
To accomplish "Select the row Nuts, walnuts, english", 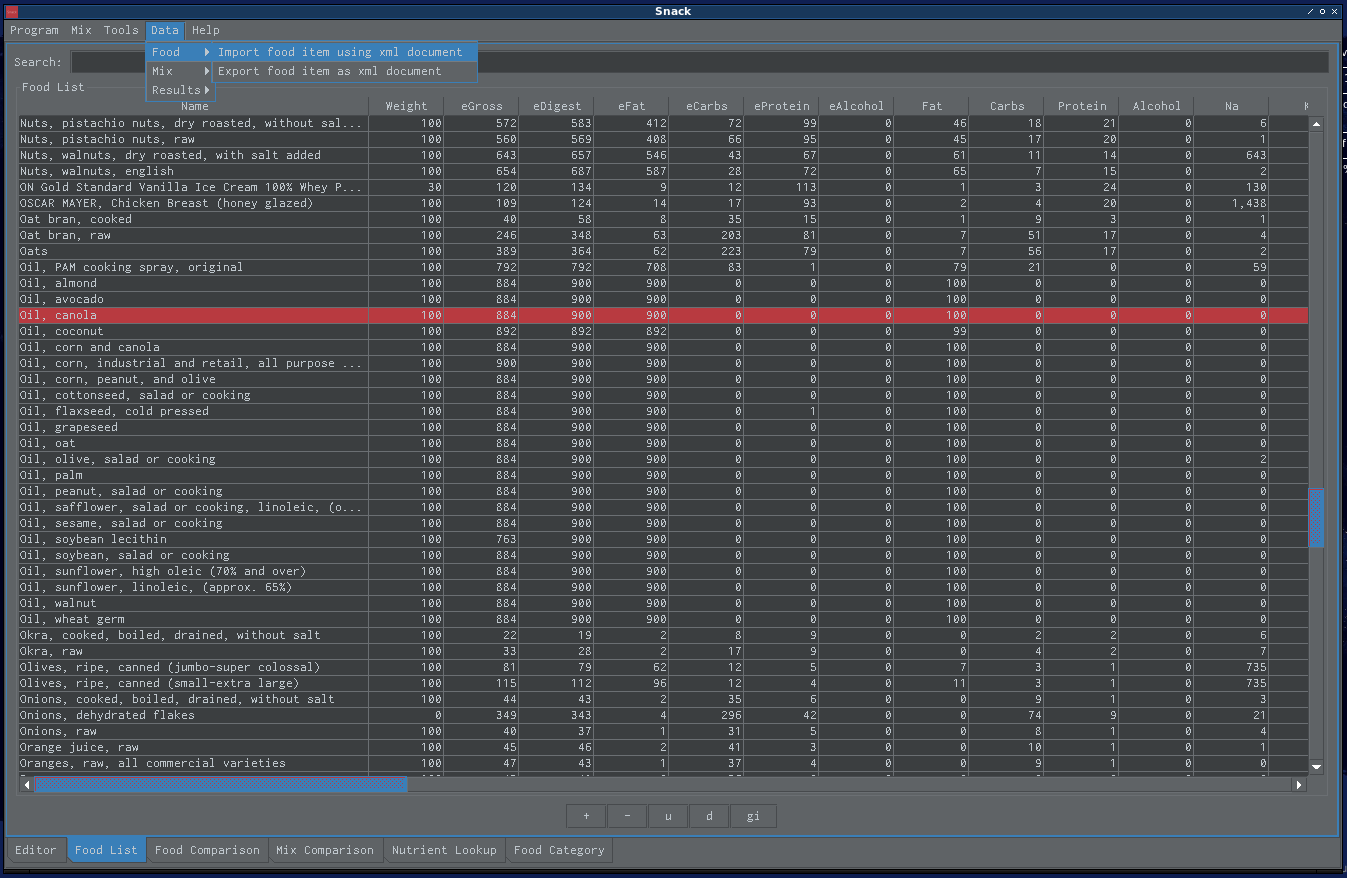I will tap(664, 171).
